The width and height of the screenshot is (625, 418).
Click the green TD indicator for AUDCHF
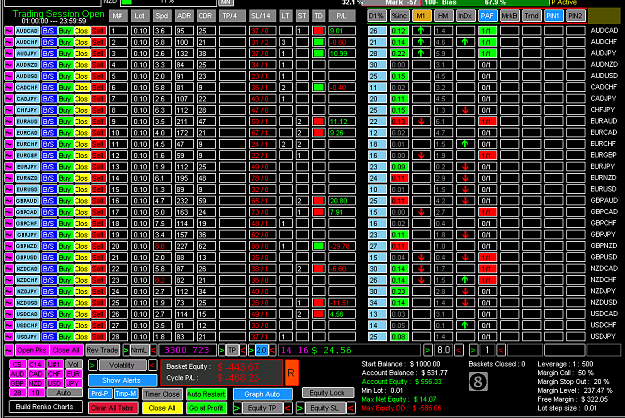pyautogui.click(x=318, y=42)
